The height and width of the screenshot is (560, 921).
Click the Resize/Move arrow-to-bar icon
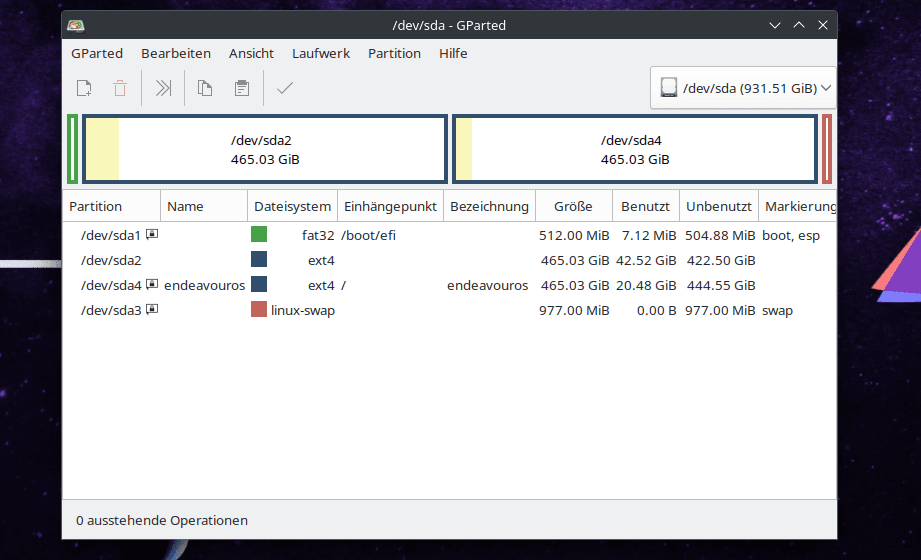coord(163,88)
